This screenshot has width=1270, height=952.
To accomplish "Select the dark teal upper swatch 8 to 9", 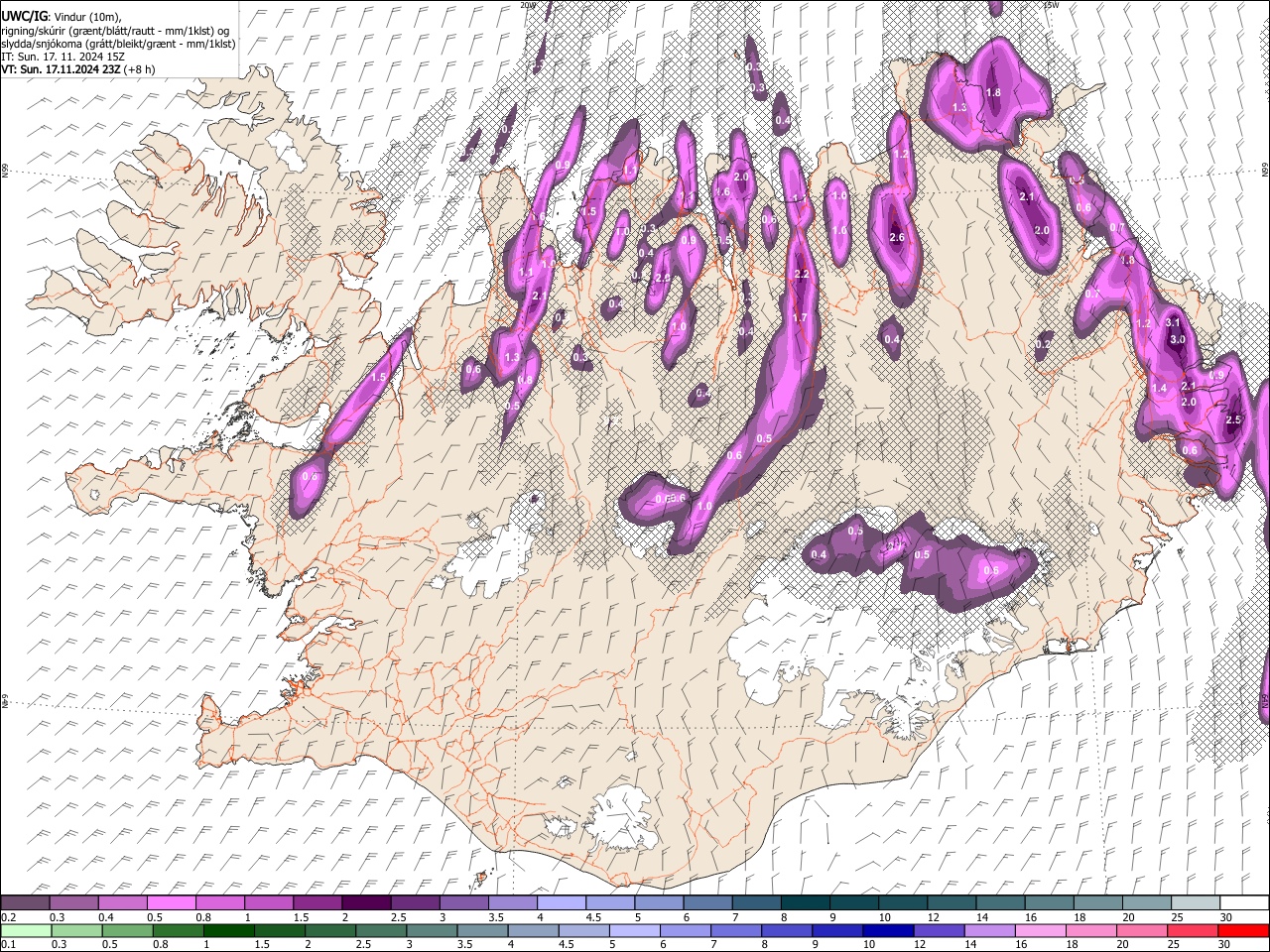I will [806, 903].
